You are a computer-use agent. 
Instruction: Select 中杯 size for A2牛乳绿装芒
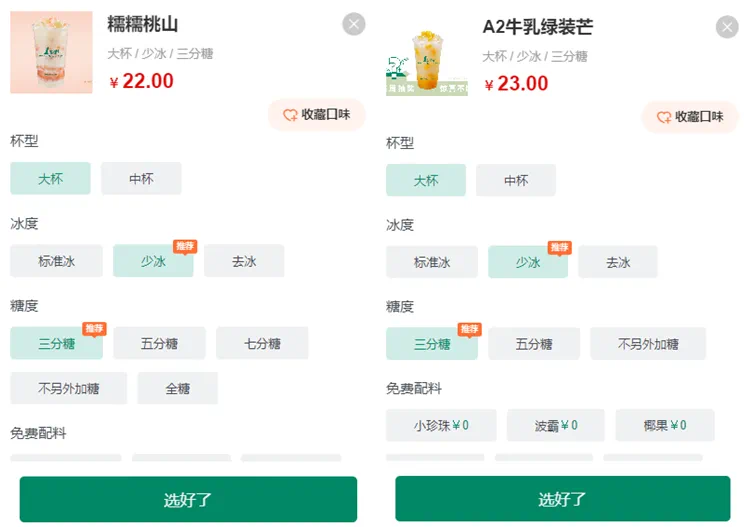click(516, 180)
